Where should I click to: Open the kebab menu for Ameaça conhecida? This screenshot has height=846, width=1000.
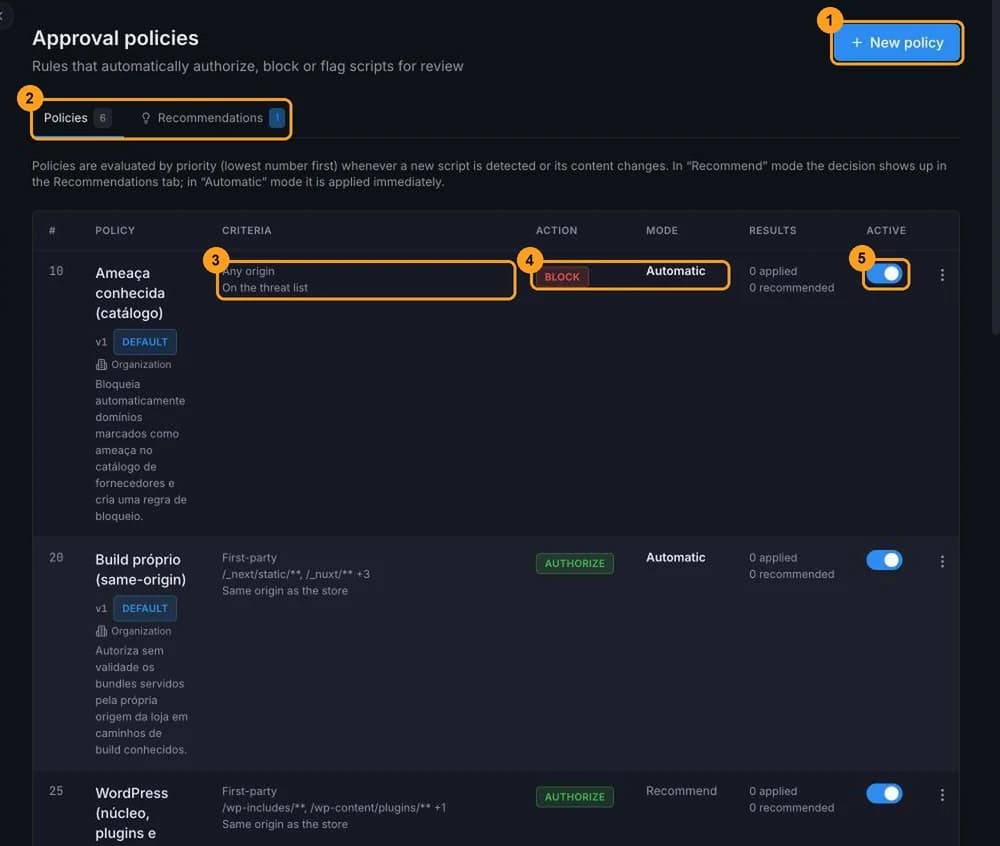click(x=941, y=275)
